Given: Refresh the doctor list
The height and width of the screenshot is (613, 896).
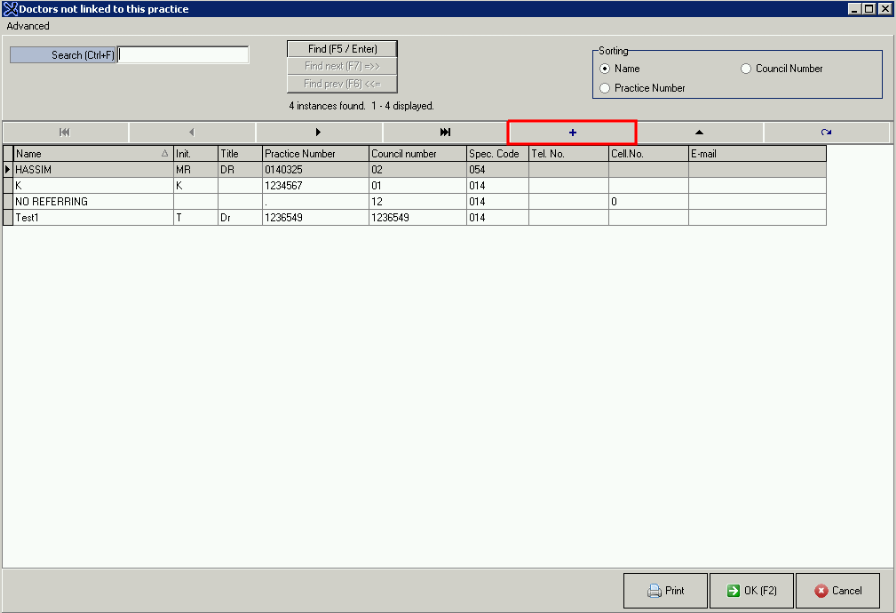Looking at the screenshot, I should tap(826, 132).
